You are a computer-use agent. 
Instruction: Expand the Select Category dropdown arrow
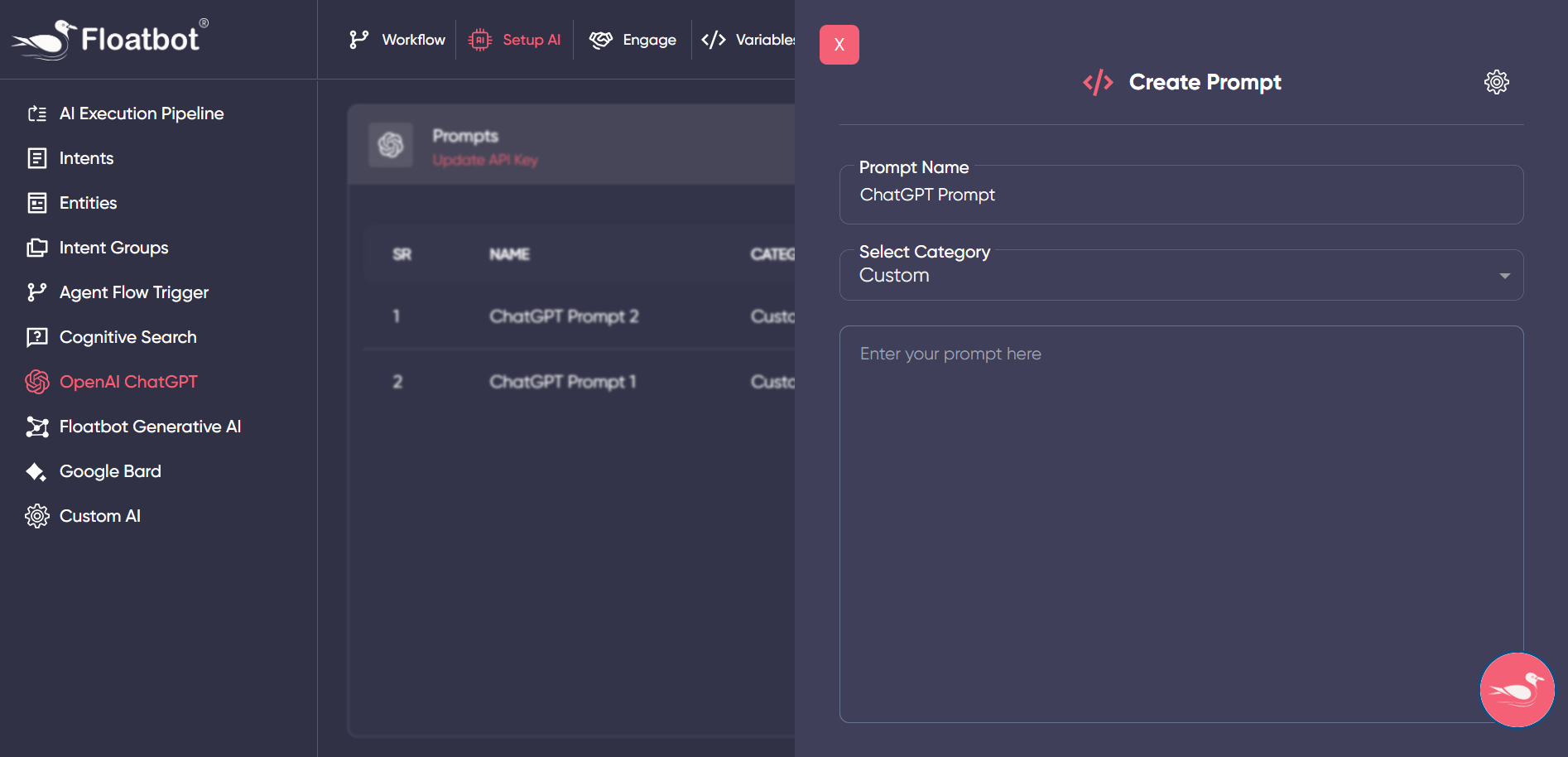tap(1504, 276)
